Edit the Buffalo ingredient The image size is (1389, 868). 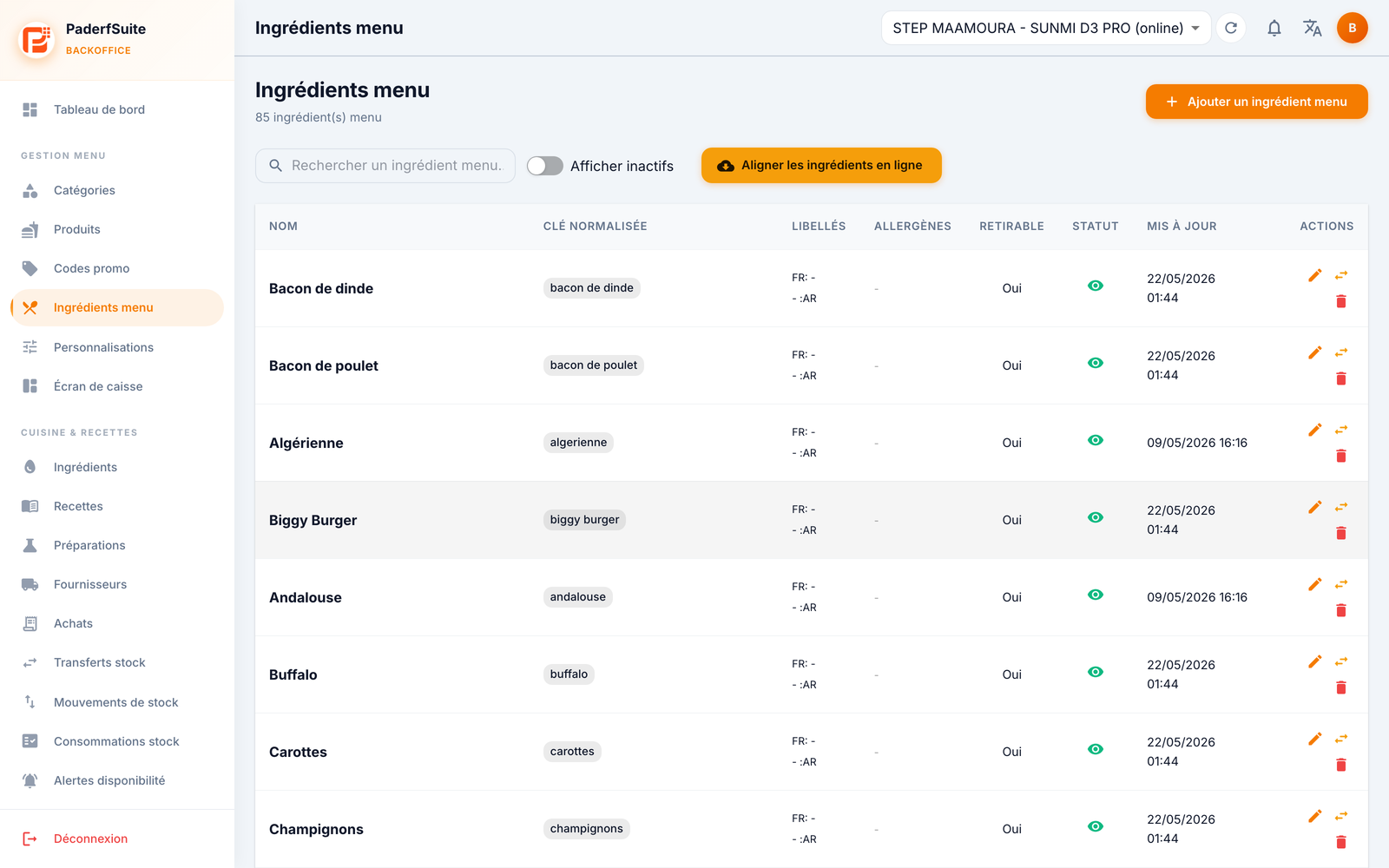(1315, 661)
